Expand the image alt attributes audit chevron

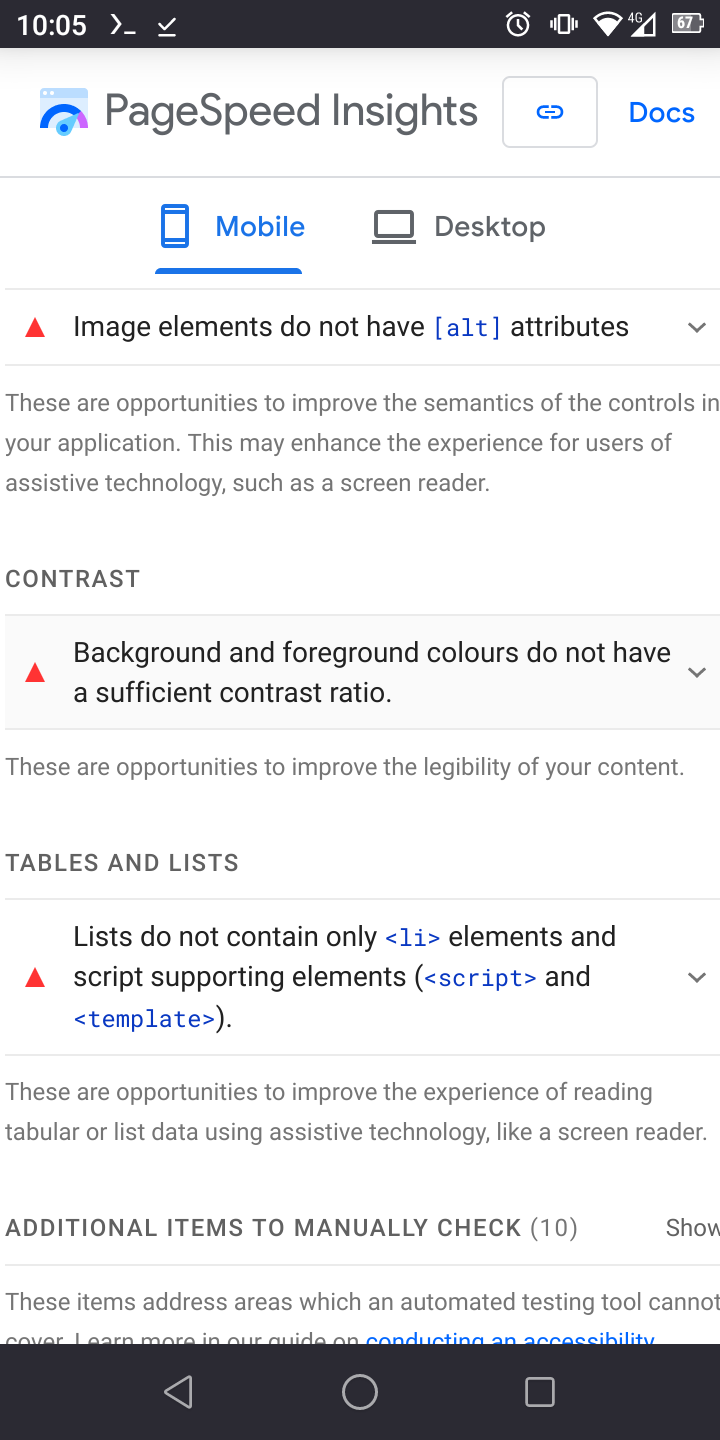click(697, 327)
